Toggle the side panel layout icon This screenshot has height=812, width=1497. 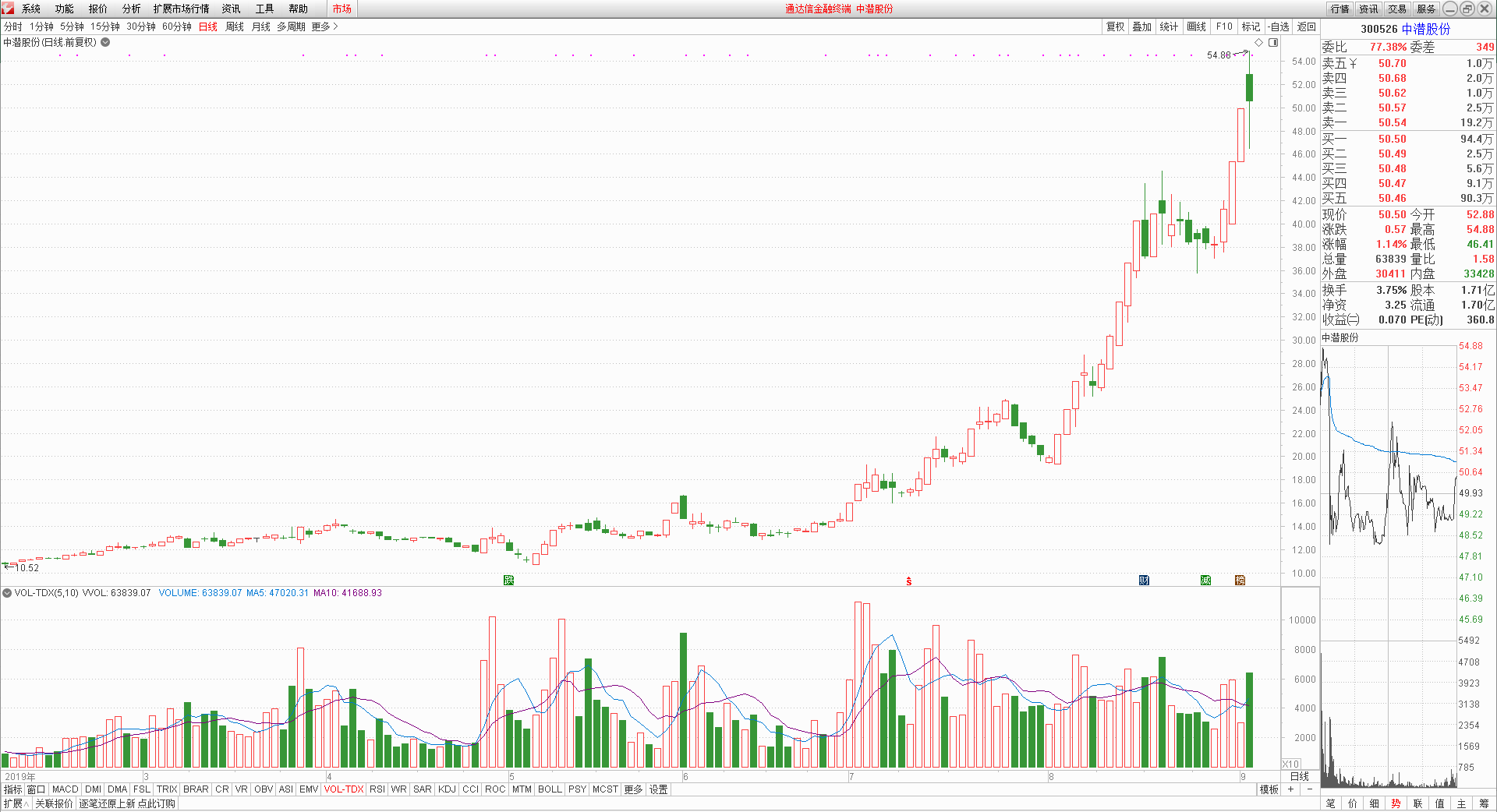1273,42
